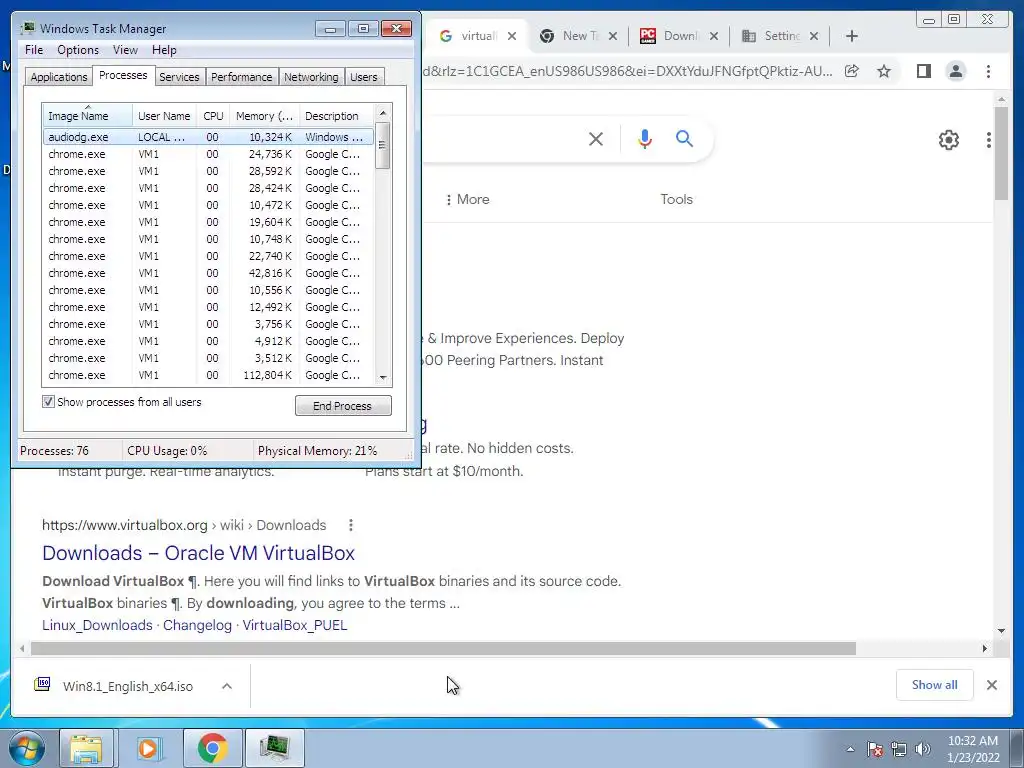Screen dimensions: 1024x768
Task: Open the View menu in Task Manager
Action: (x=125, y=50)
